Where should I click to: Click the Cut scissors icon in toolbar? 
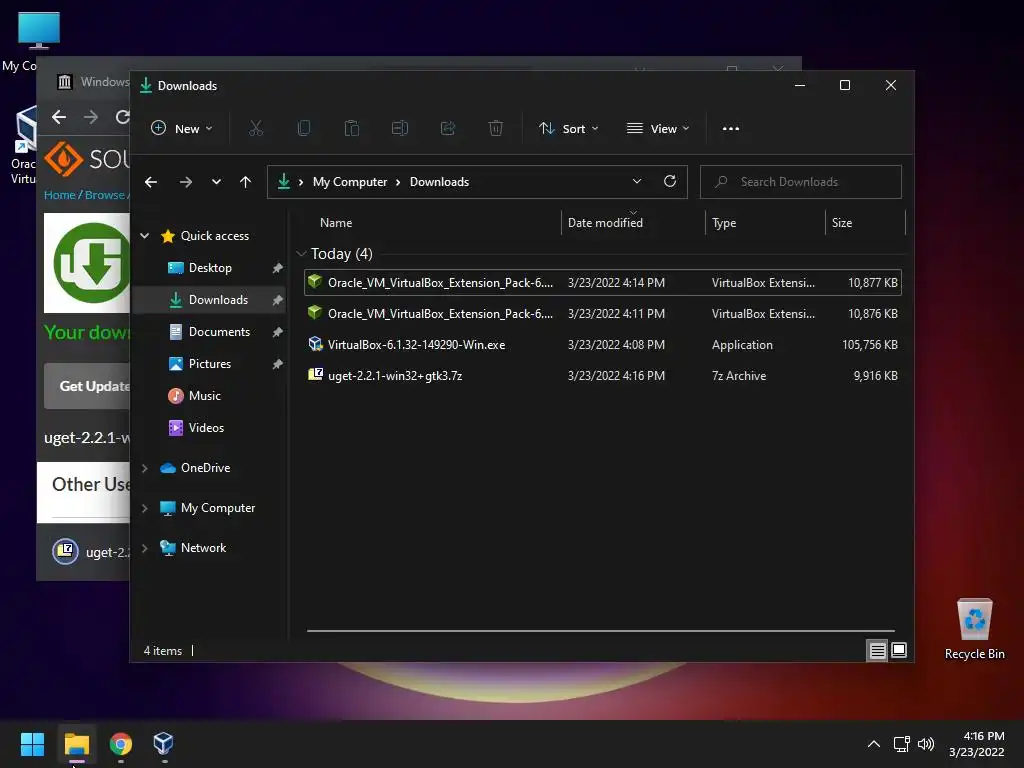point(255,129)
